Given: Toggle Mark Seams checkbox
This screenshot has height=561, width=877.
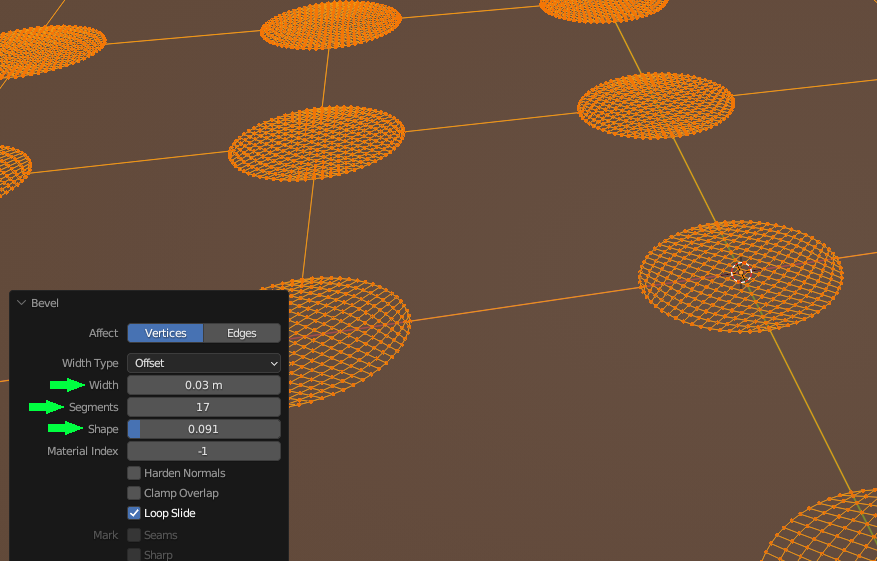Looking at the screenshot, I should pyautogui.click(x=134, y=535).
